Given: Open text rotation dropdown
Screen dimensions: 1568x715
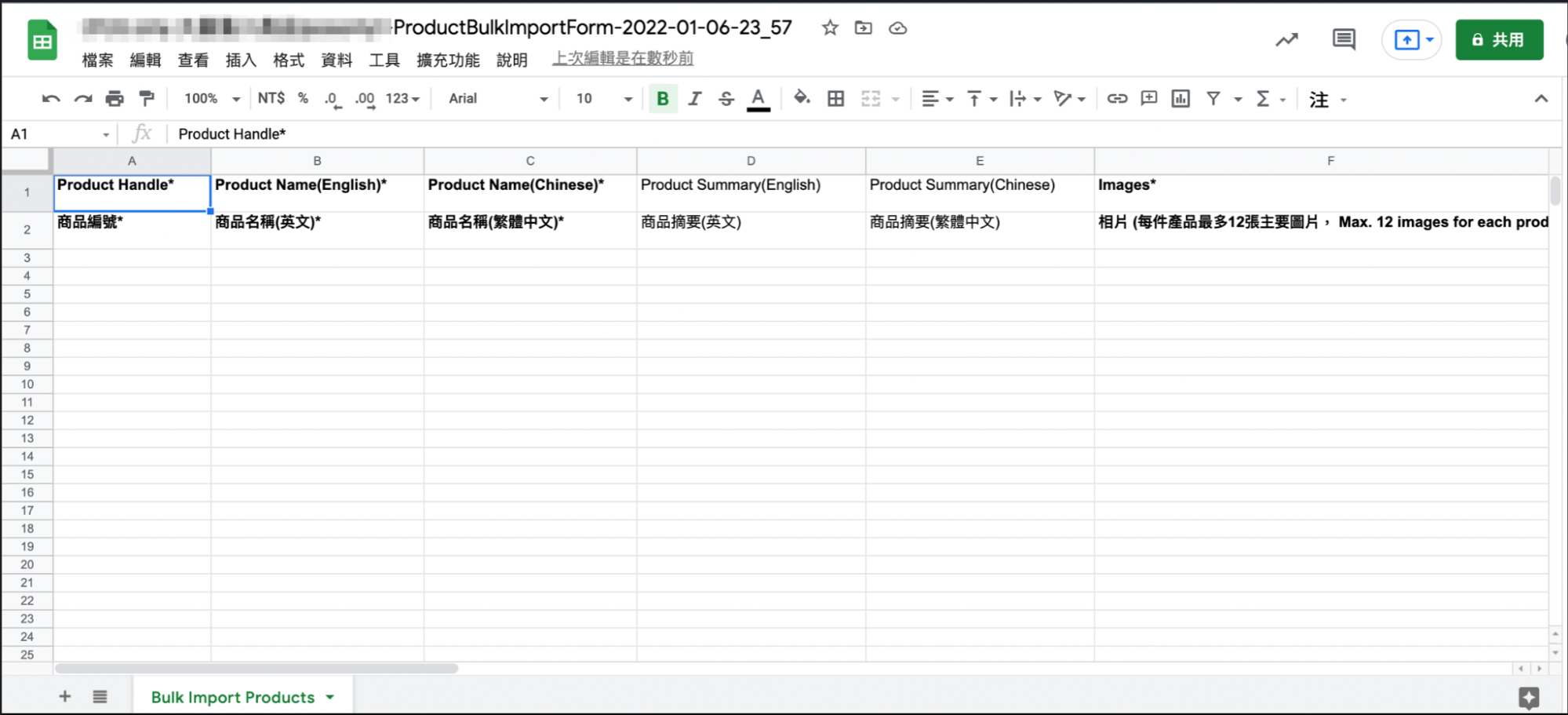Looking at the screenshot, I should (1070, 99).
